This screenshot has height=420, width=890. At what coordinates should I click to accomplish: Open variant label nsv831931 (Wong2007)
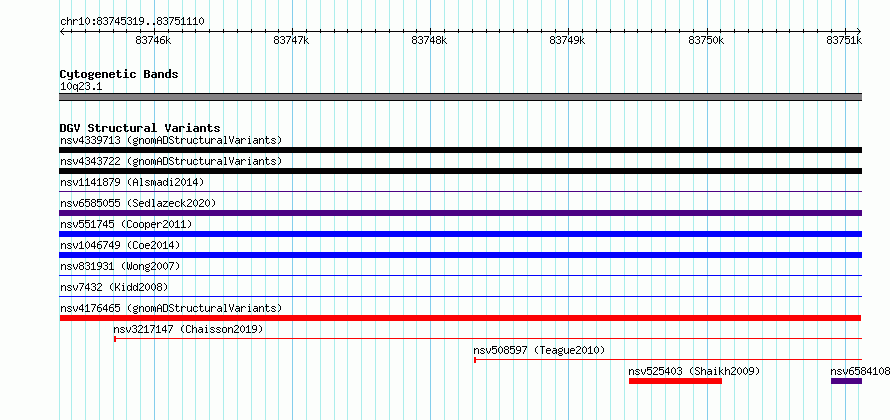120,266
